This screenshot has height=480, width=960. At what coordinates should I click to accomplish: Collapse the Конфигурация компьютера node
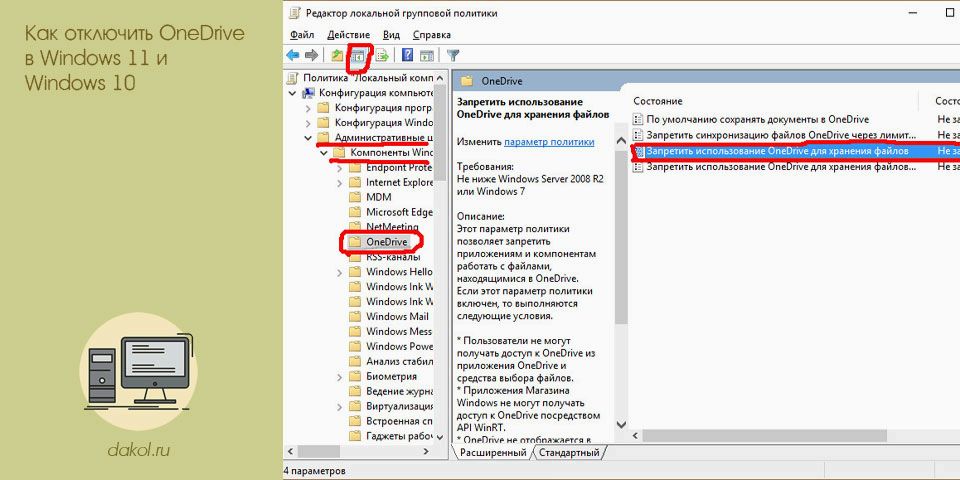coord(293,93)
